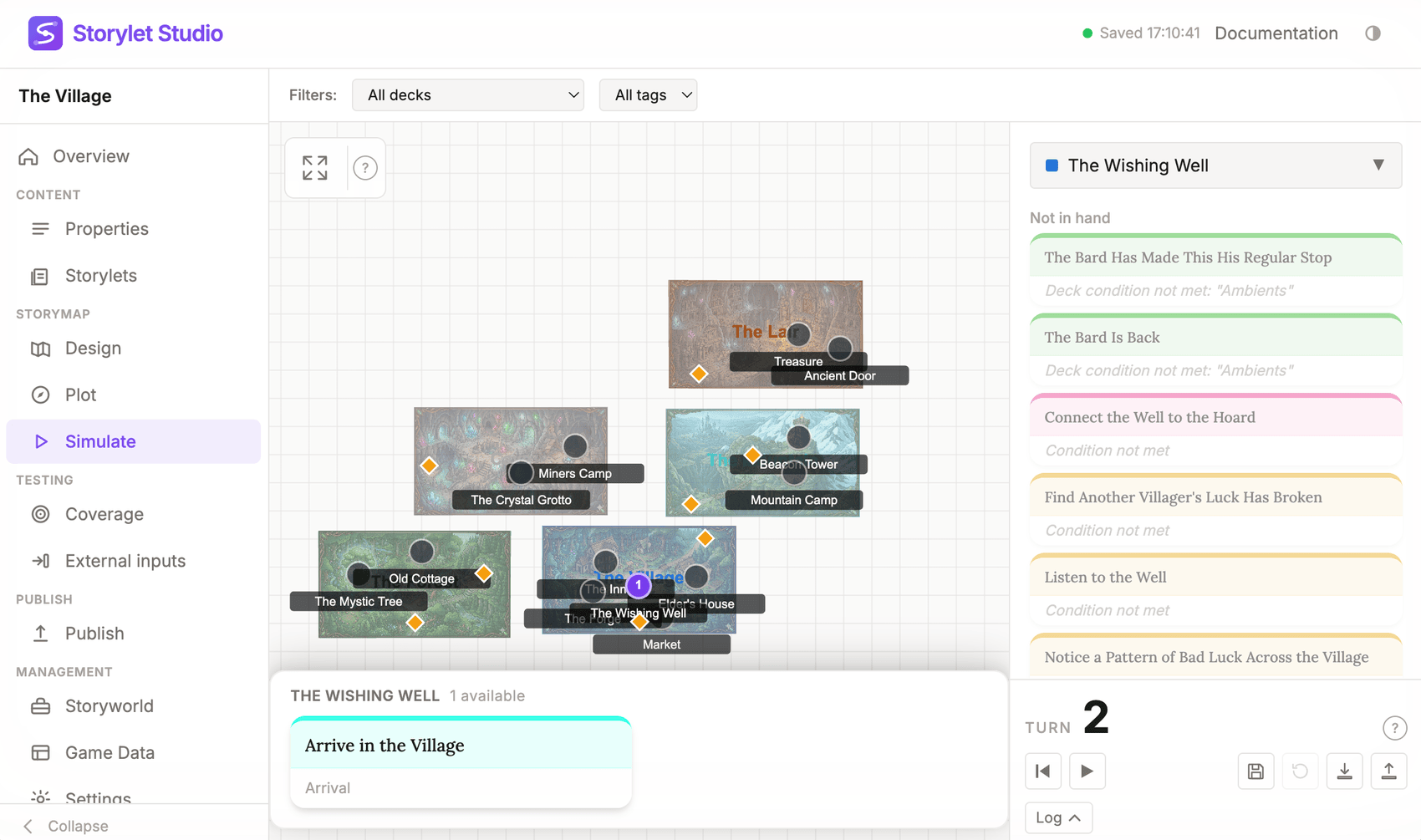Open the Documentation link
1421x840 pixels.
tap(1276, 33)
